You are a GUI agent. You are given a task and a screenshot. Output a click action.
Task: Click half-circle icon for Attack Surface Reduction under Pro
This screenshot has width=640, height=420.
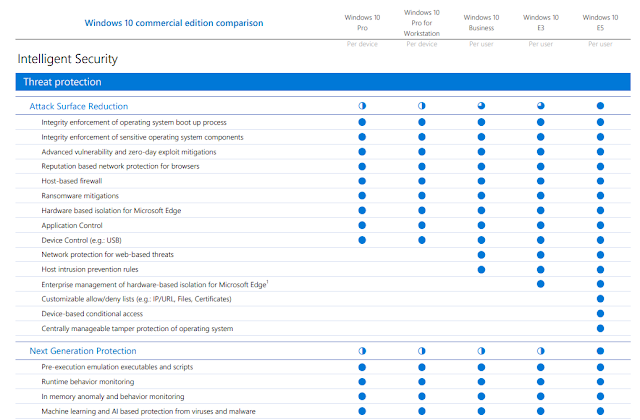362,106
